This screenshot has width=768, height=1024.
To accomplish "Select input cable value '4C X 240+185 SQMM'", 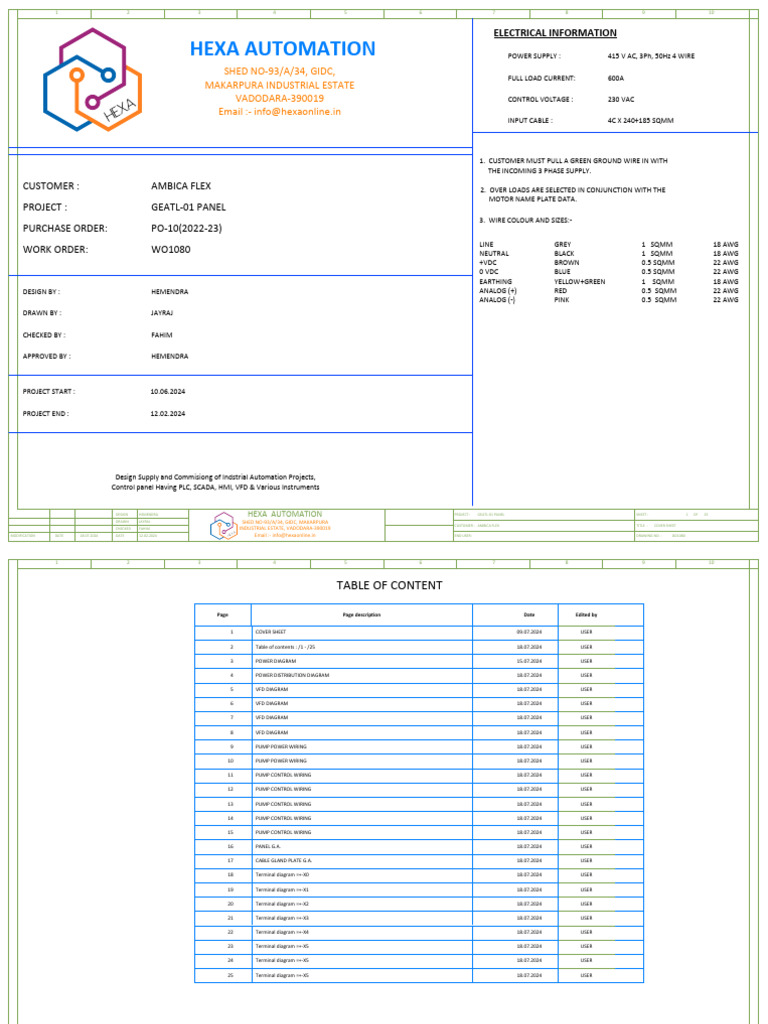I will tap(641, 121).
